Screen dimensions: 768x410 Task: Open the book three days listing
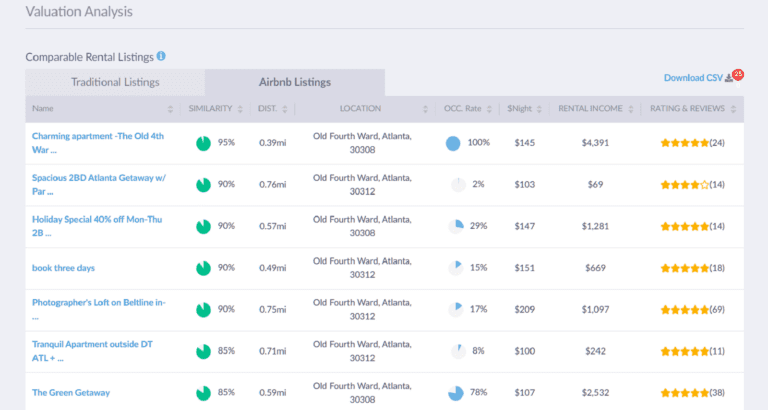[64, 268]
